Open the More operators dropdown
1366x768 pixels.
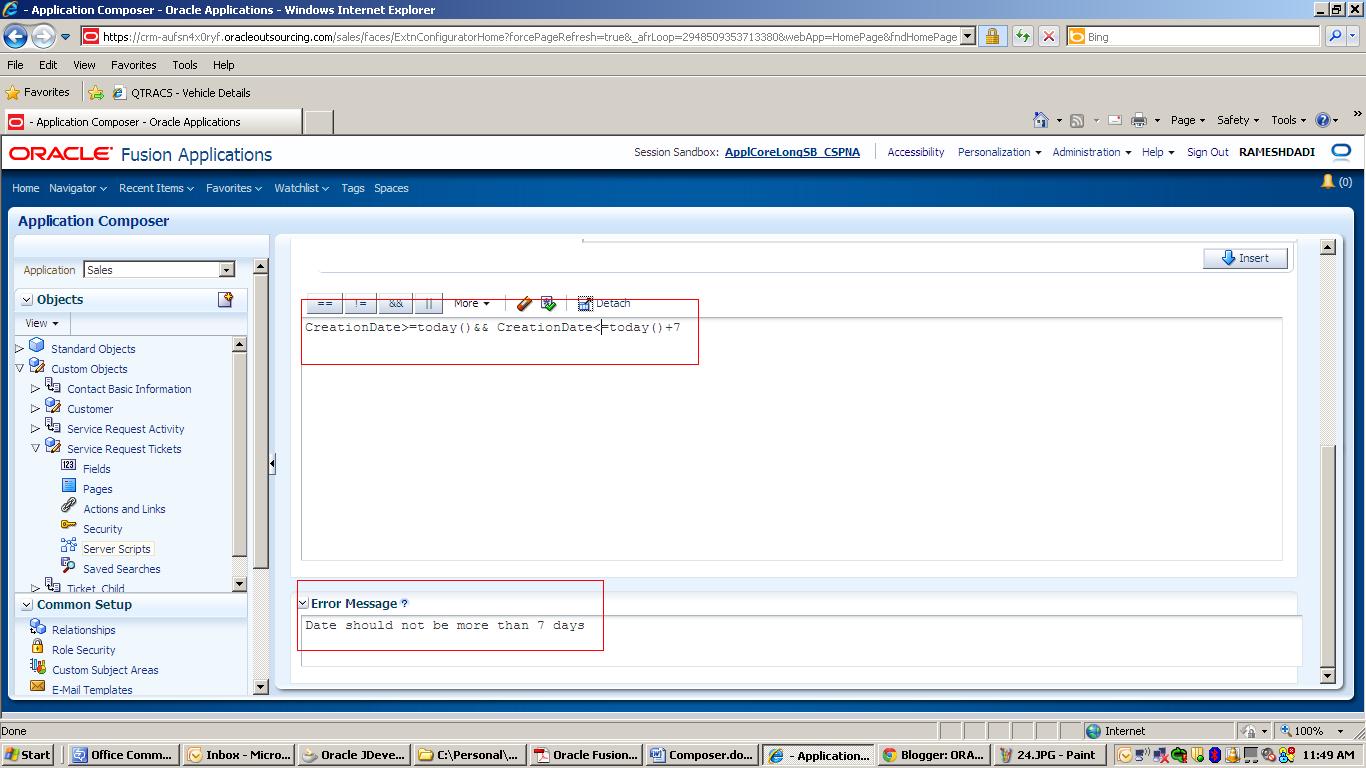coord(471,303)
